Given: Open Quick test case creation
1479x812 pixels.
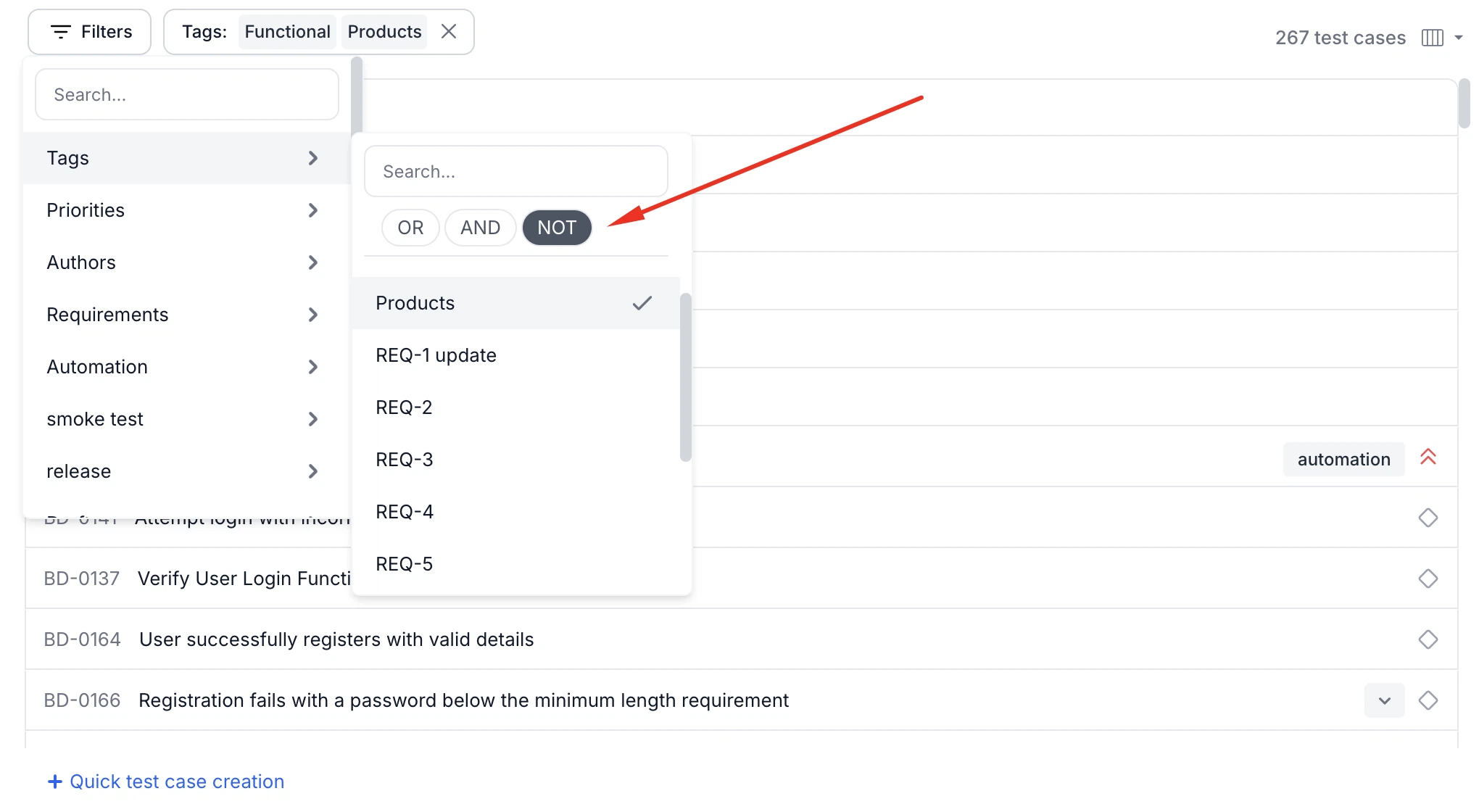Looking at the screenshot, I should tap(177, 781).
